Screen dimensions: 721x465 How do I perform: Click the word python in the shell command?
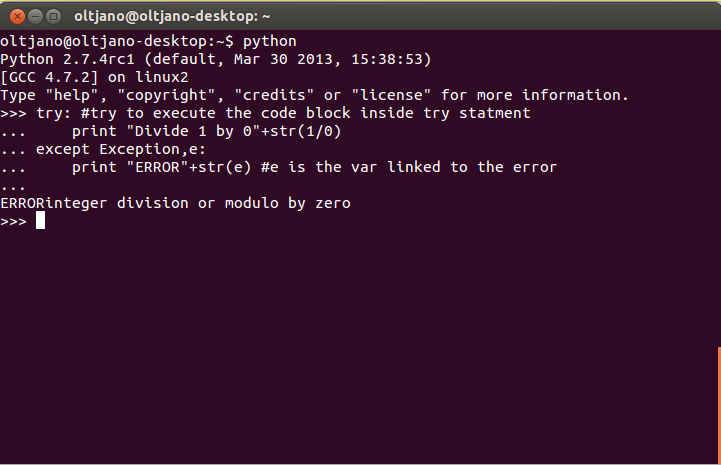pyautogui.click(x=269, y=41)
